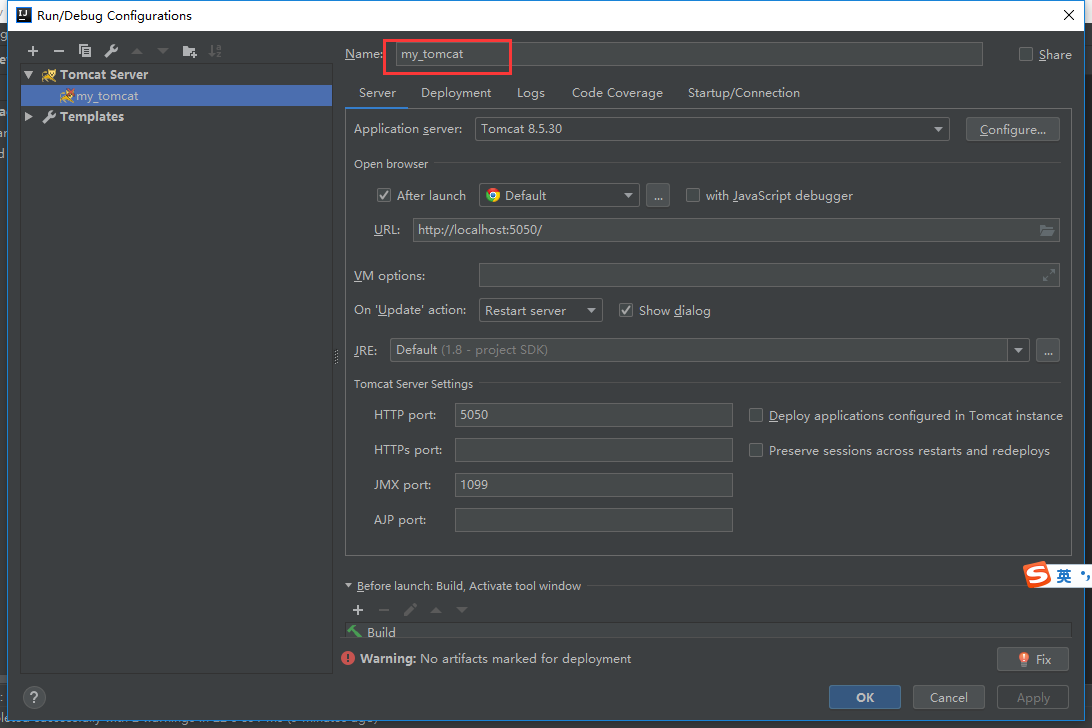Edit templates via wrench icon

click(x=111, y=51)
